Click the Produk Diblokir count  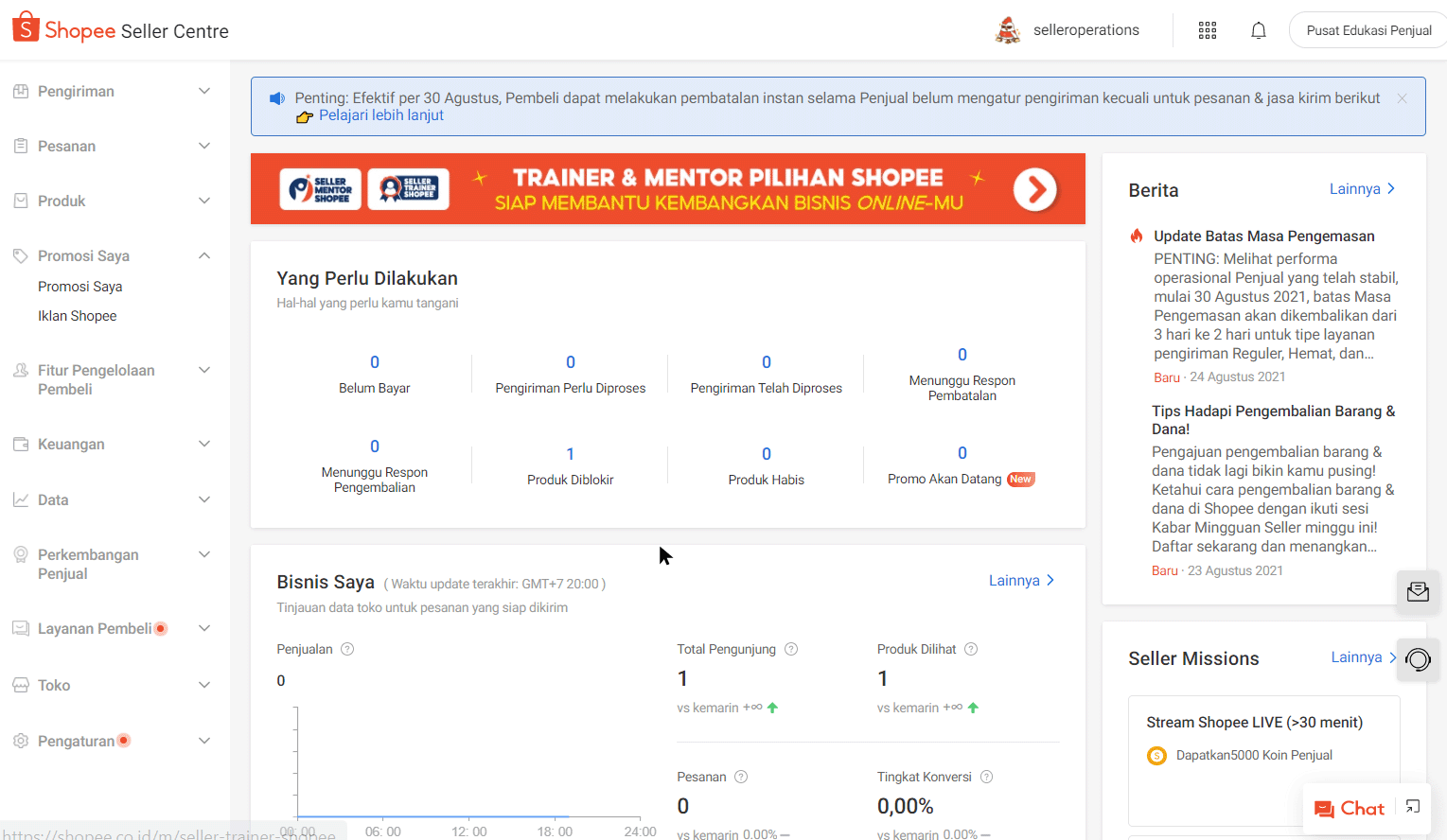tap(570, 454)
